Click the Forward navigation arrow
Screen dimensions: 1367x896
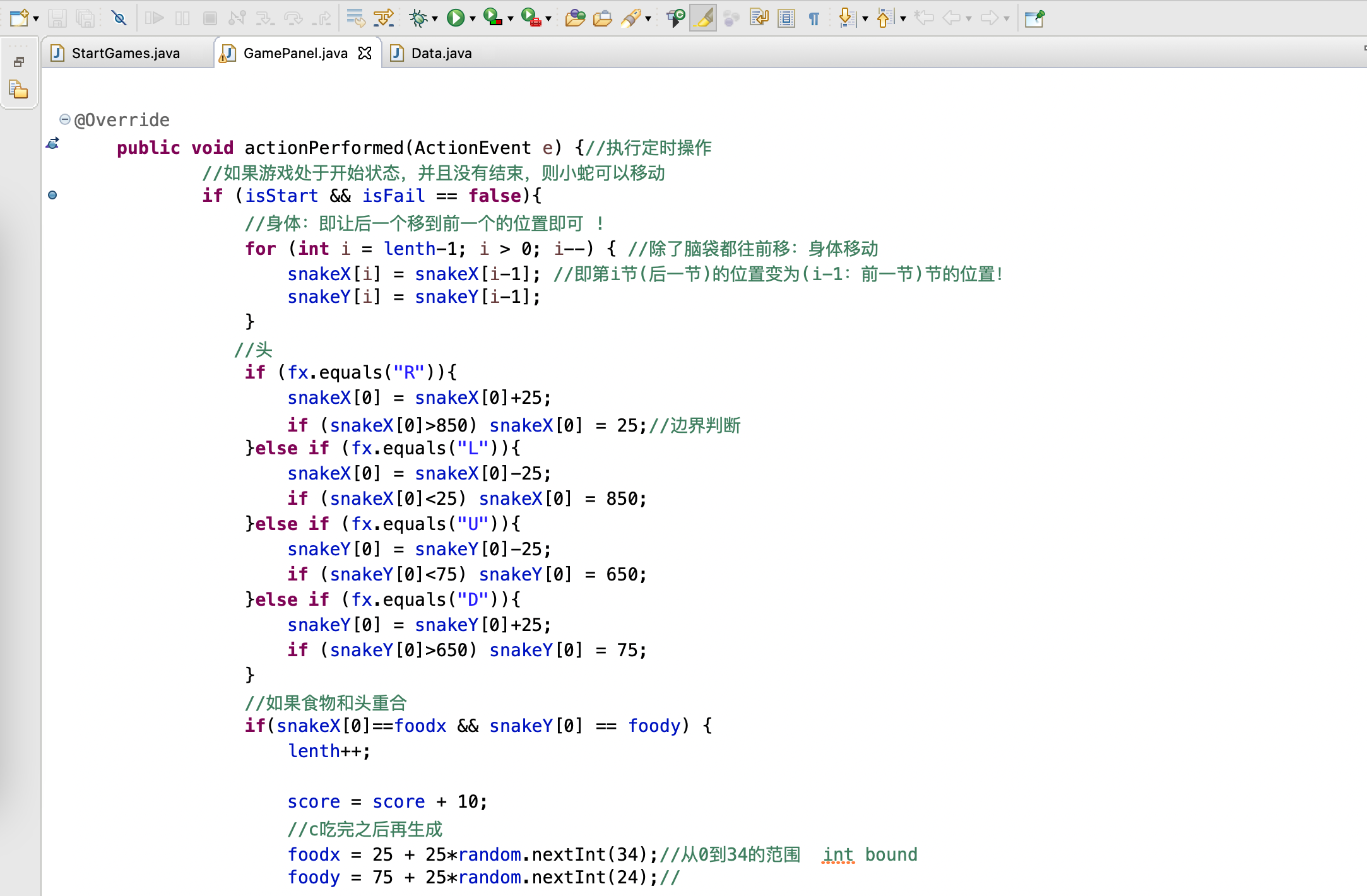pos(990,18)
